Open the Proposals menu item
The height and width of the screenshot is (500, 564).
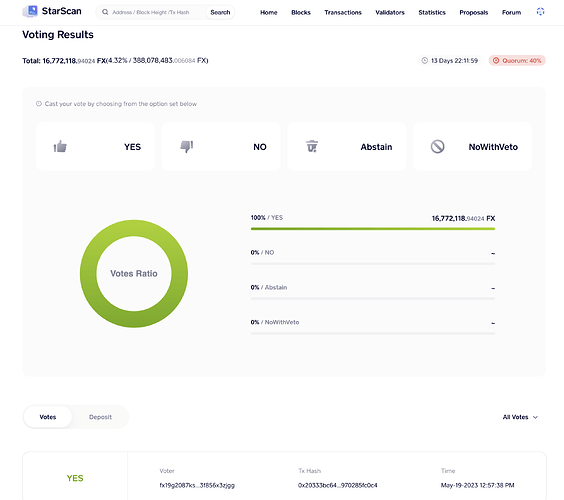[474, 13]
